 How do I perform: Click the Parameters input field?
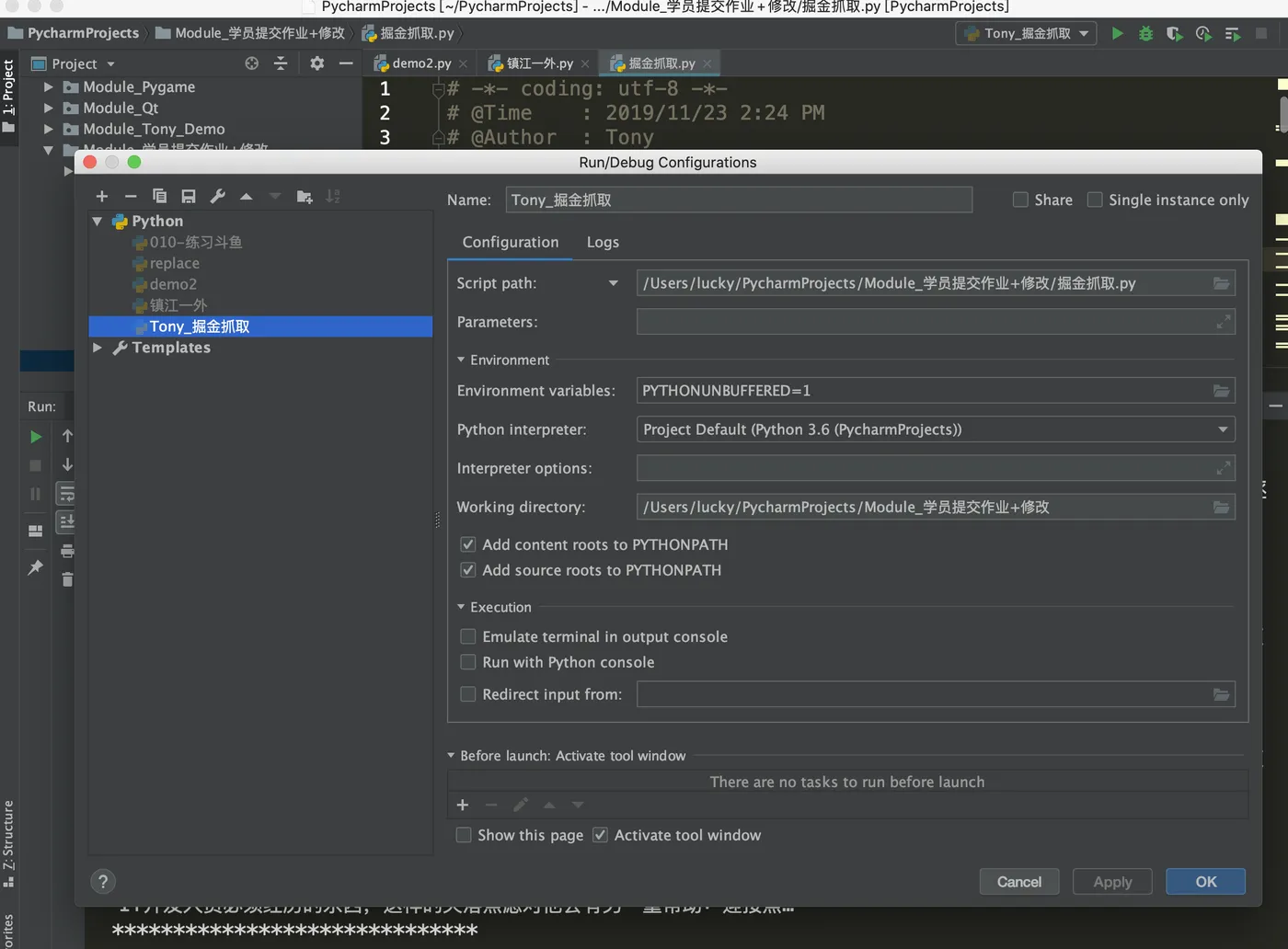(935, 322)
